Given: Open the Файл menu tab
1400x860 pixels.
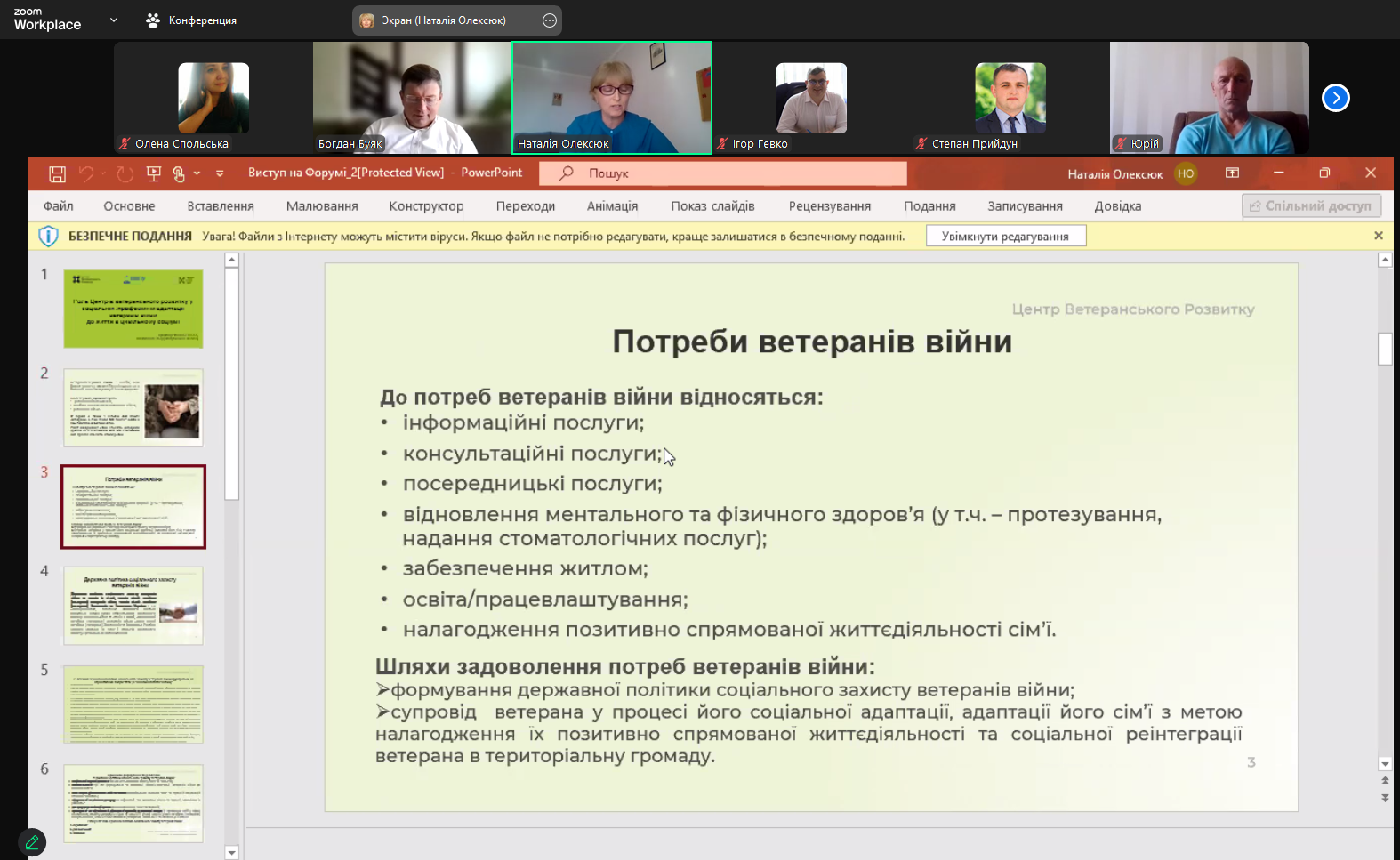Looking at the screenshot, I should click(59, 205).
